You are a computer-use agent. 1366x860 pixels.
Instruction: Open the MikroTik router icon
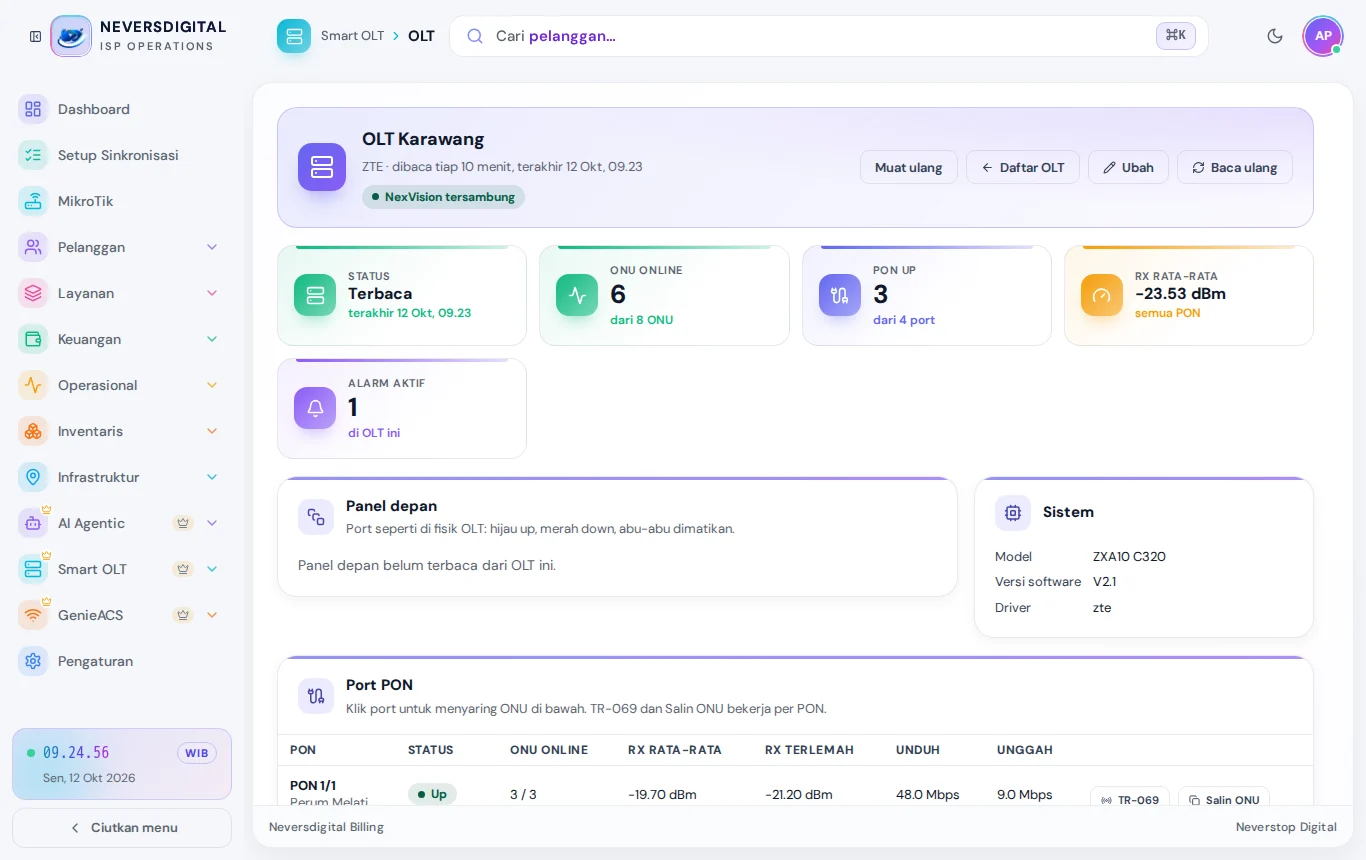tap(33, 201)
